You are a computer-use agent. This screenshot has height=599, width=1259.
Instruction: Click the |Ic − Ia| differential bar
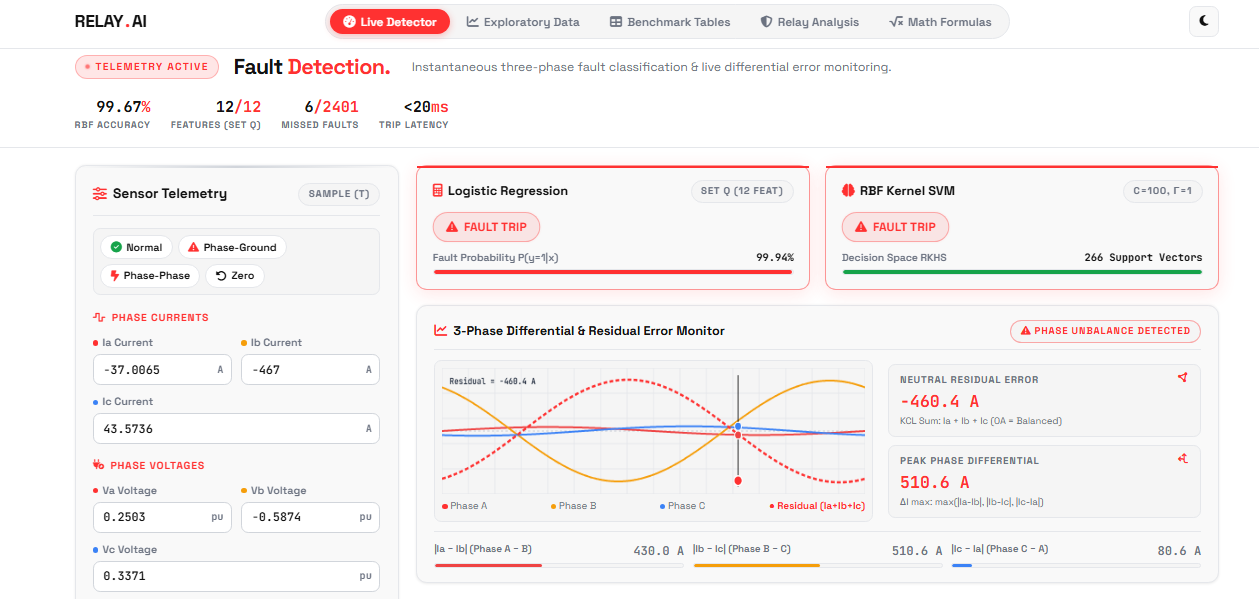pyautogui.click(x=1076, y=565)
